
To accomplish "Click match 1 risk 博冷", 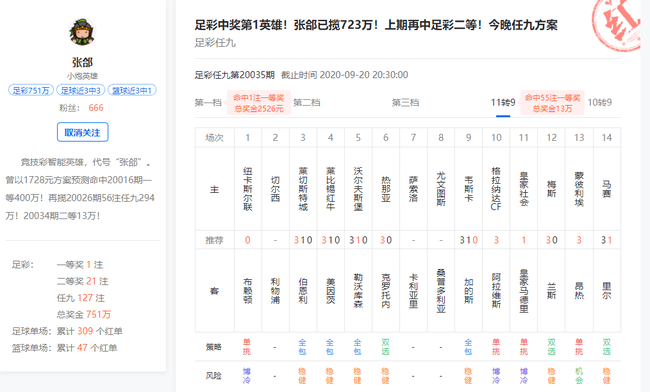I will coord(247,375).
